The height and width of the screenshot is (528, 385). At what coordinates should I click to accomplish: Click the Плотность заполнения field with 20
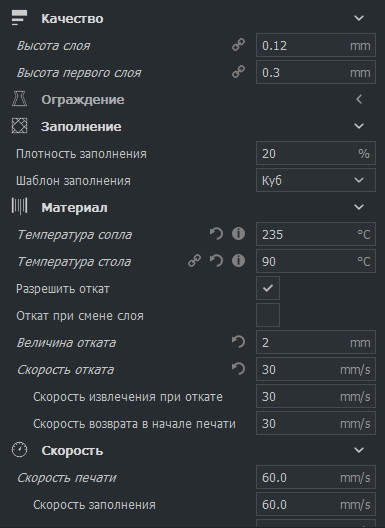point(316,153)
